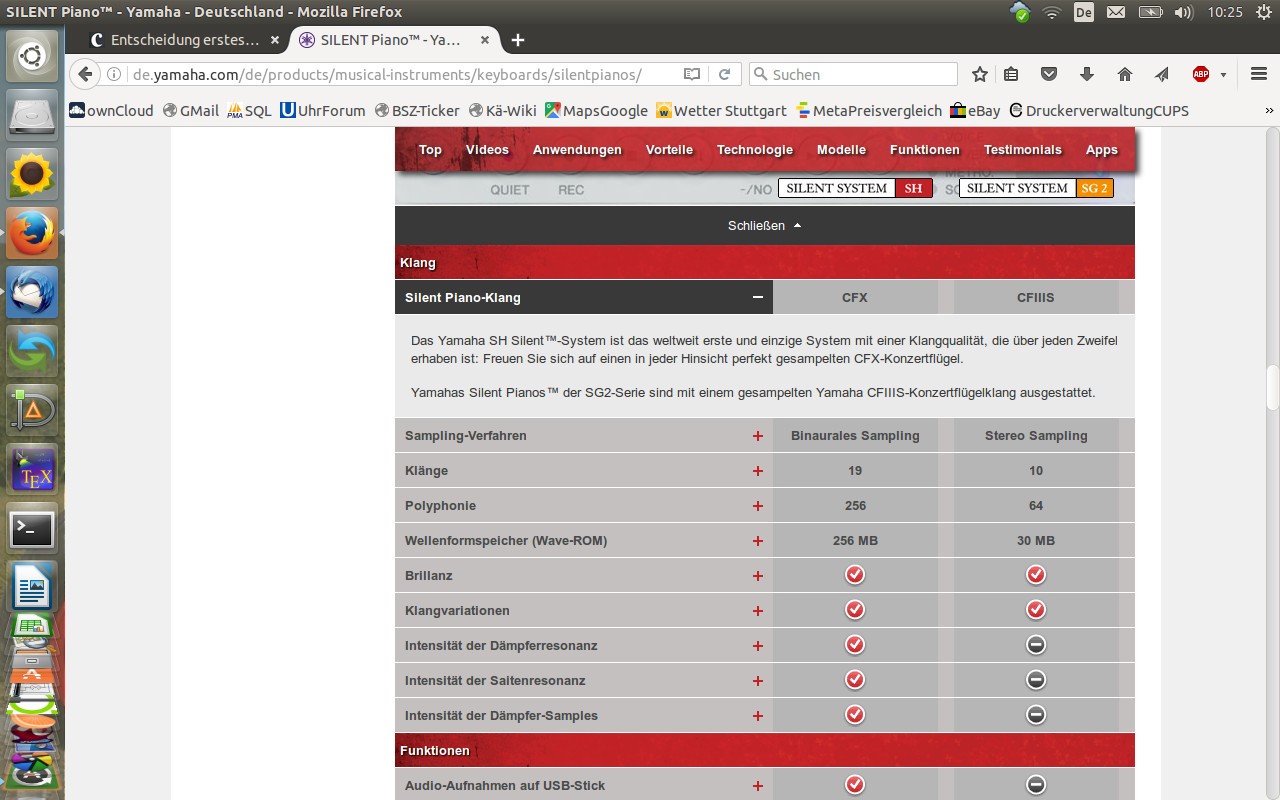Open the Firefox hamburger menu

pos(1259,74)
